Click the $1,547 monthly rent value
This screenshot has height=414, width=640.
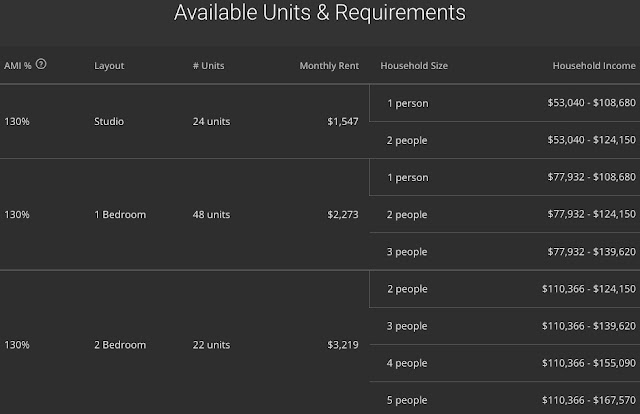tap(341, 121)
